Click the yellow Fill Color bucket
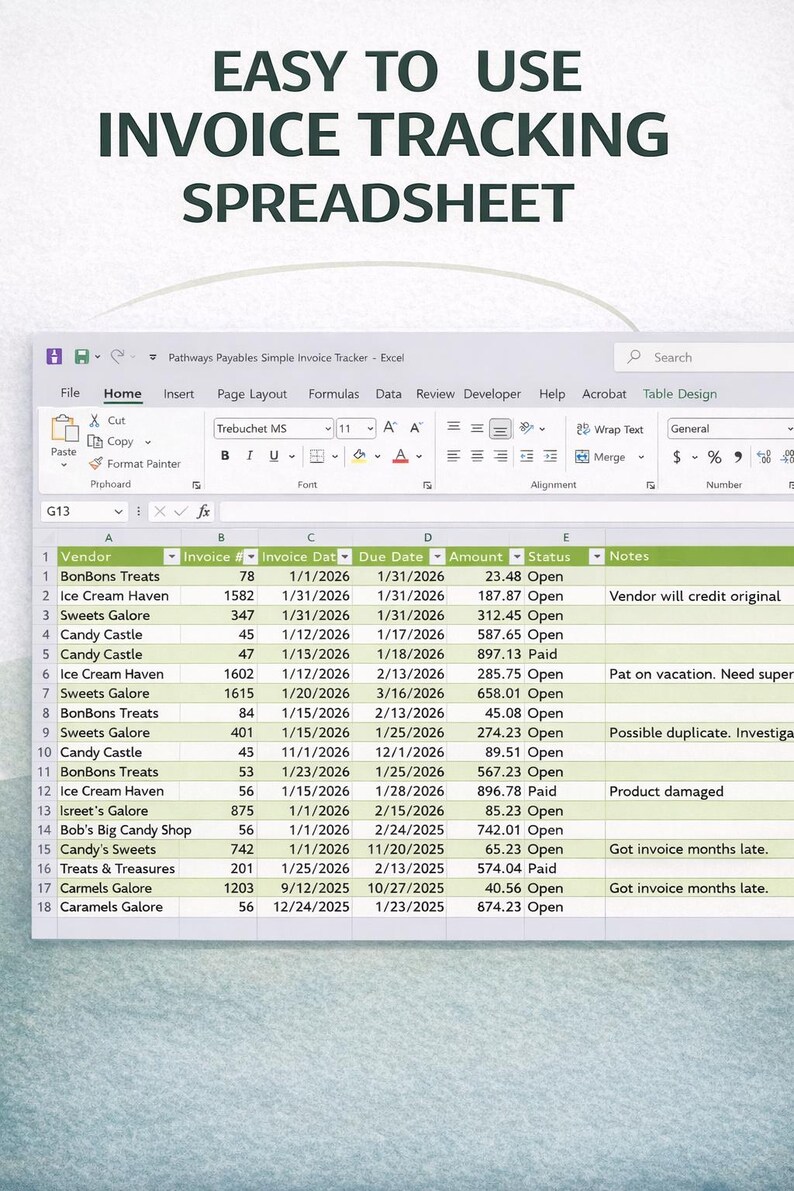Image resolution: width=794 pixels, height=1191 pixels. 359,456
